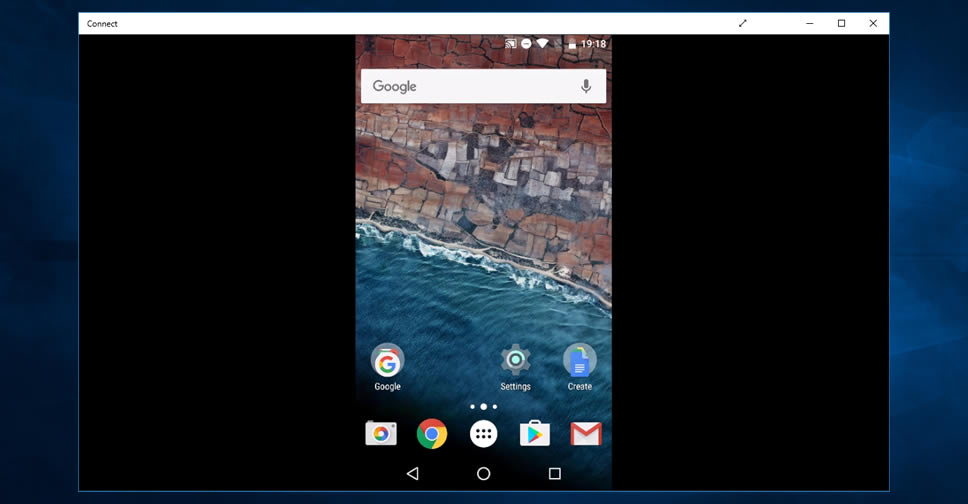Viewport: 968px width, 504px height.
Task: Open the app drawer button
Action: (x=483, y=434)
